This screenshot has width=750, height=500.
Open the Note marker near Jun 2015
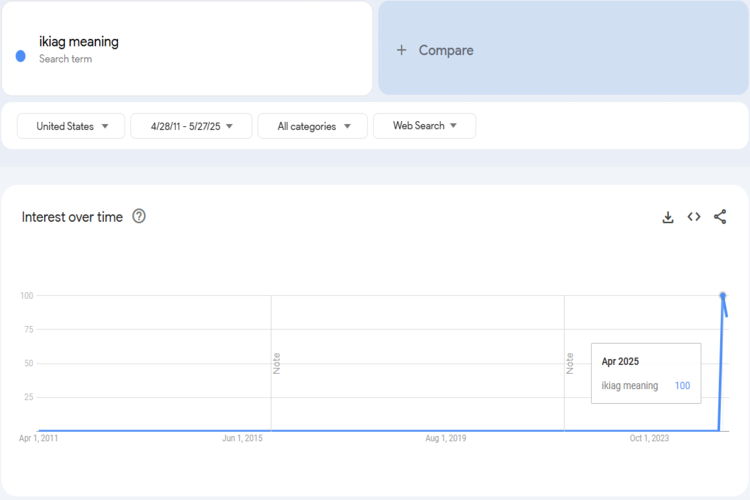276,363
